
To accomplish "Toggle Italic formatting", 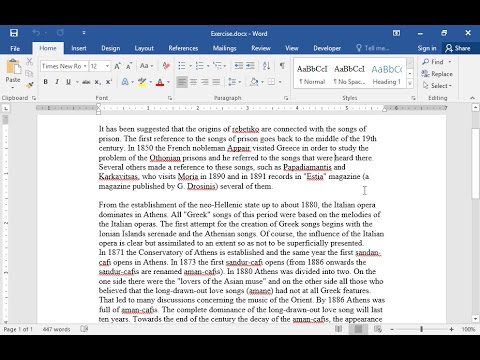I will (57, 82).
